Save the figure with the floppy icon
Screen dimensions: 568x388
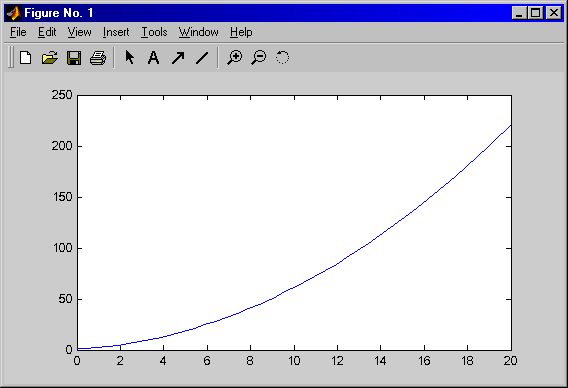tap(74, 58)
